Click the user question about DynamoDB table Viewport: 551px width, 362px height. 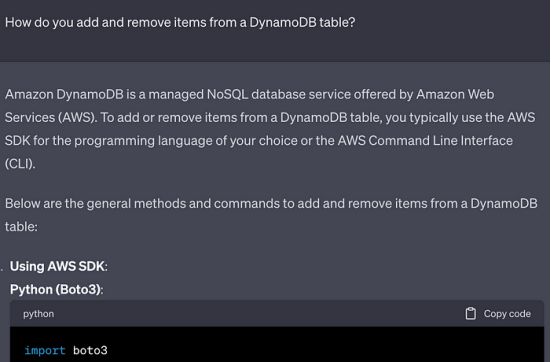(x=180, y=22)
